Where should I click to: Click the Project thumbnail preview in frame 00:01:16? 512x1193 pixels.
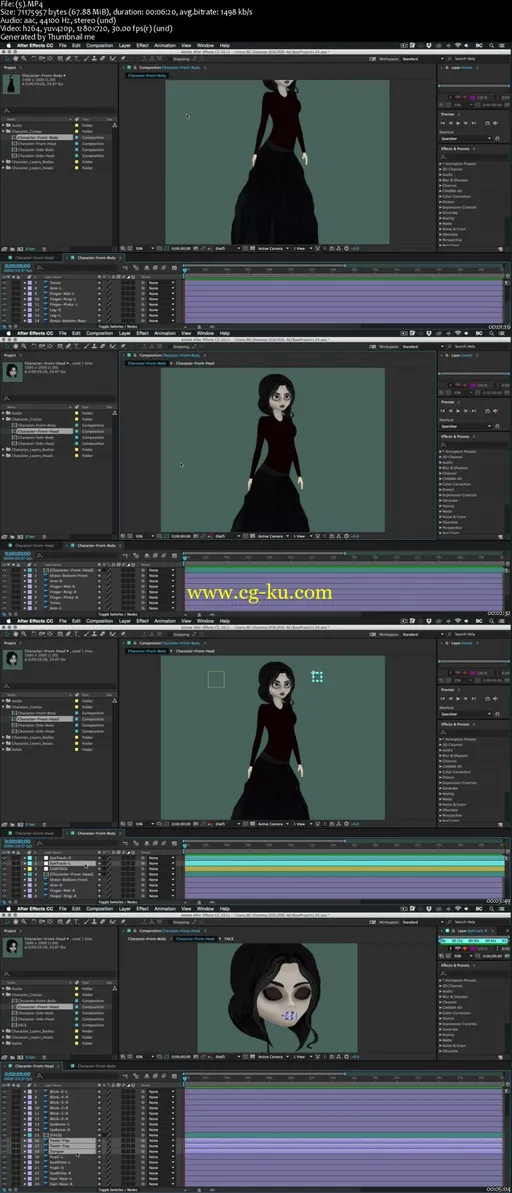click(x=11, y=84)
